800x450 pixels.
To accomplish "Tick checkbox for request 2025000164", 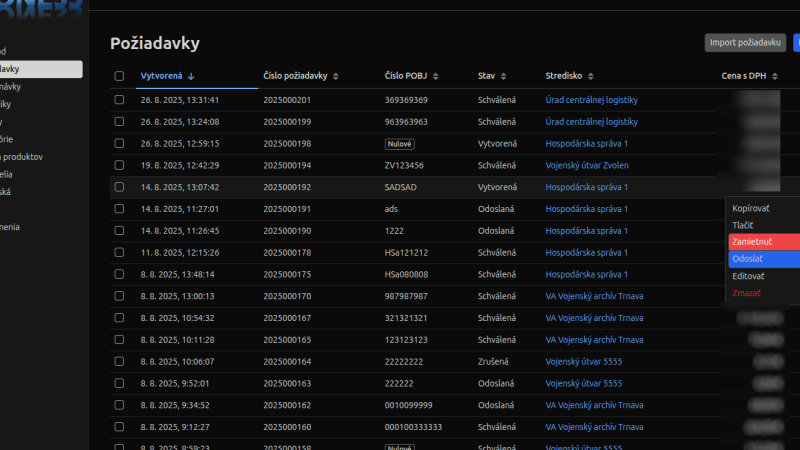I will [119, 361].
